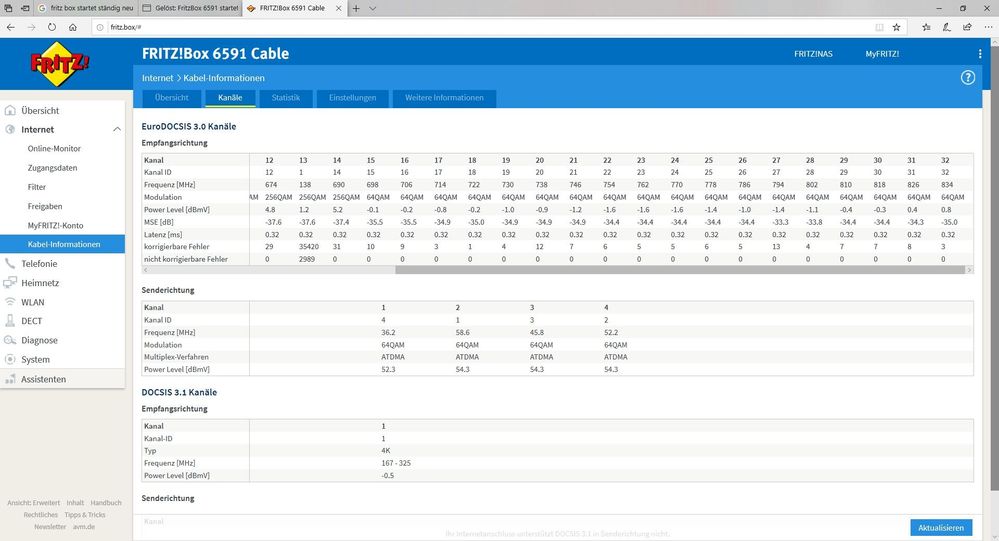The image size is (999, 541).
Task: Click Internet in the breadcrumb
Action: [x=157, y=78]
